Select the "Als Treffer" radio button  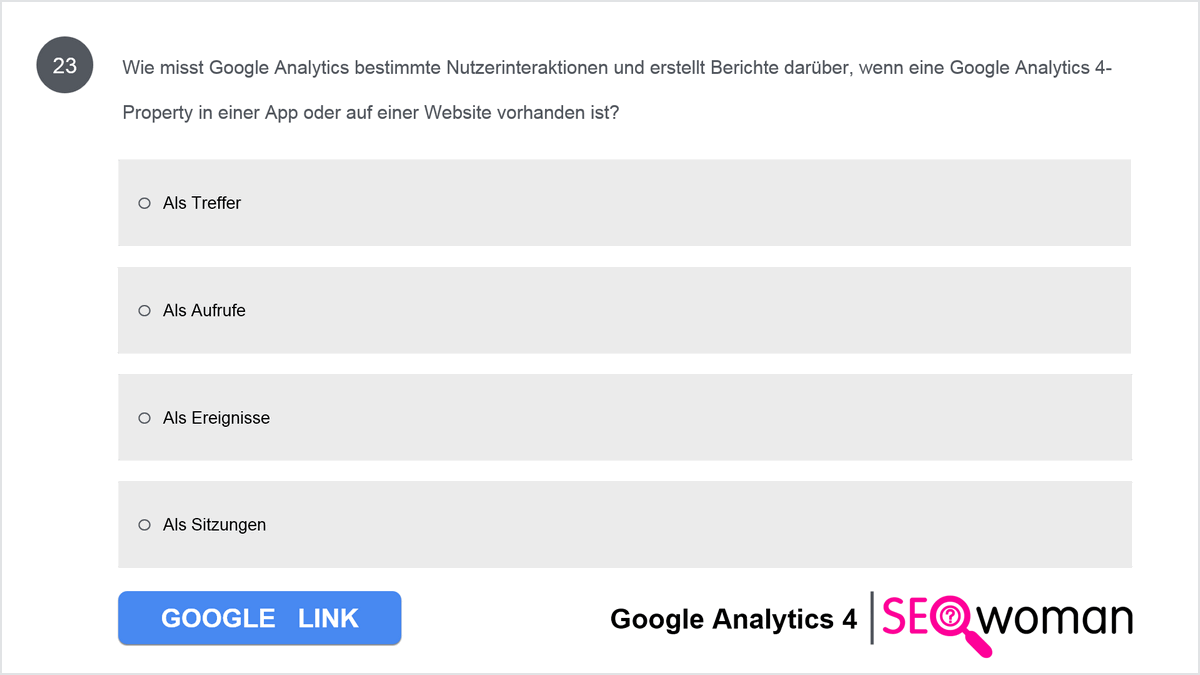coord(144,203)
